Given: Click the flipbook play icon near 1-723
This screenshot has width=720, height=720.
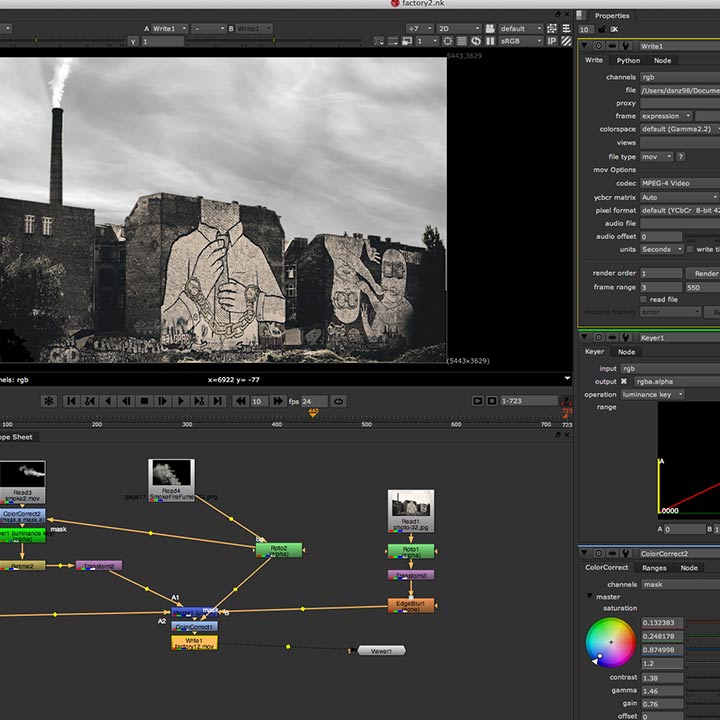Looking at the screenshot, I should coord(478,401).
